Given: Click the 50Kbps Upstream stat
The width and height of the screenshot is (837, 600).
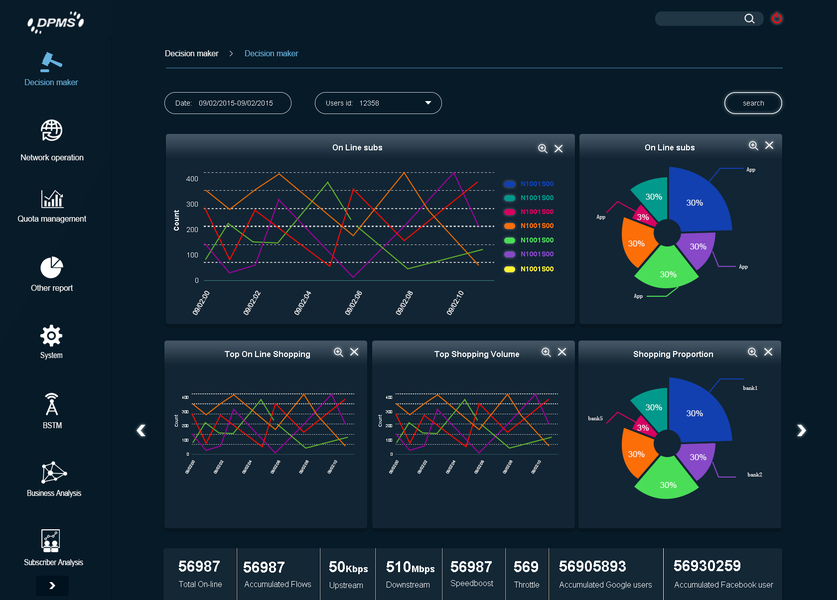Looking at the screenshot, I should pos(348,574).
